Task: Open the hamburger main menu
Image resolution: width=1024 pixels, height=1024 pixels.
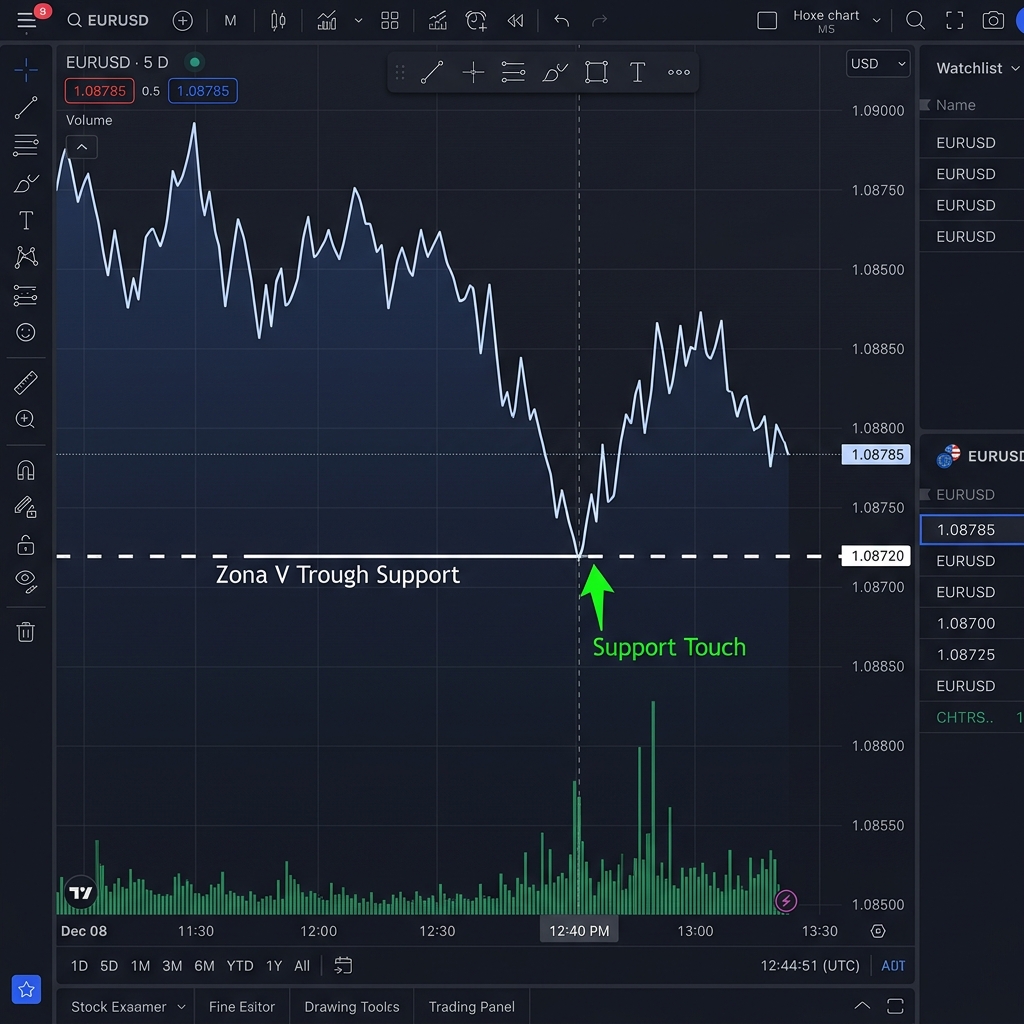Action: [x=26, y=21]
